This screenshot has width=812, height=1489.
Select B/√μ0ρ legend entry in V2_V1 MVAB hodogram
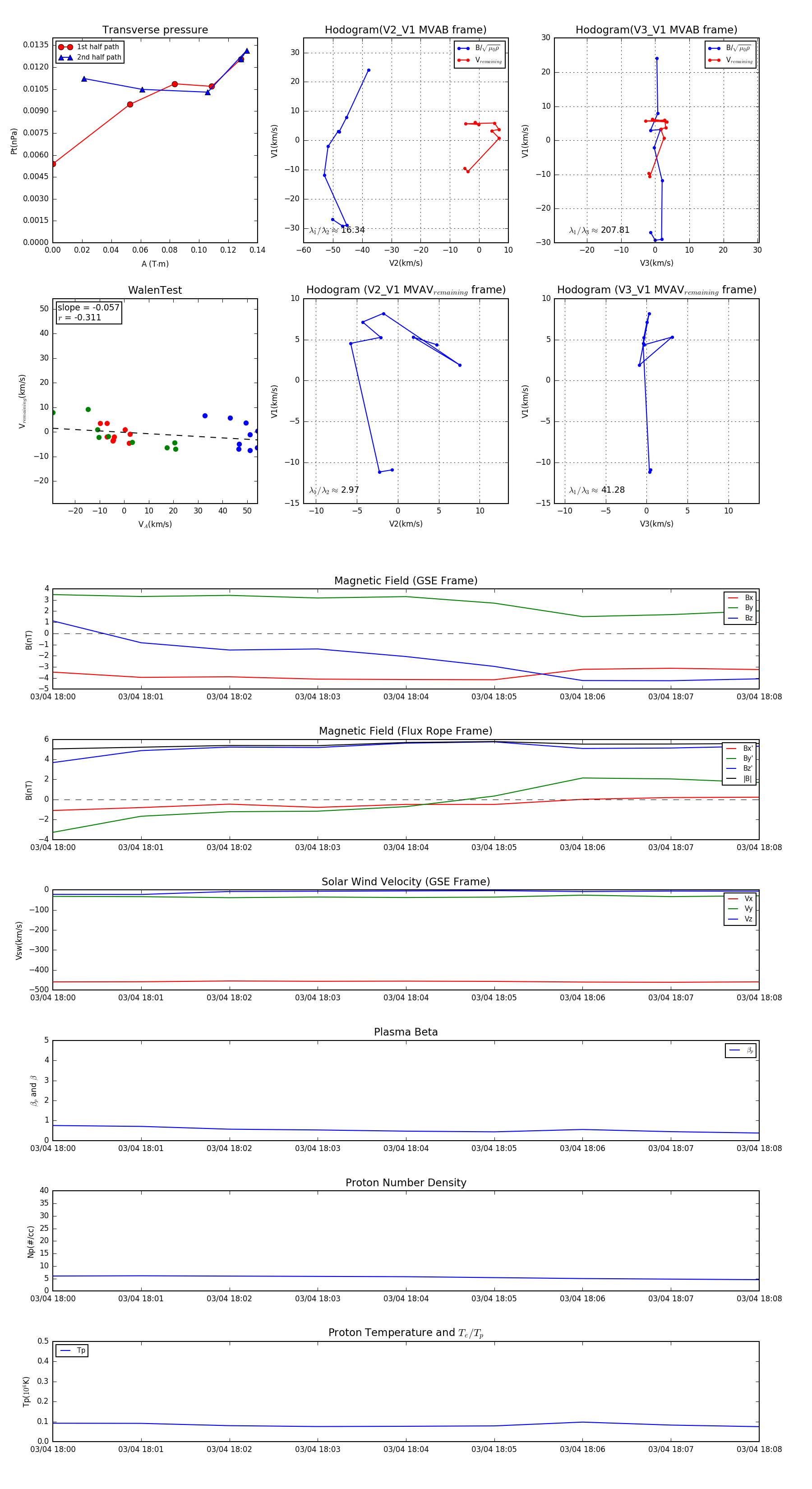[x=480, y=49]
